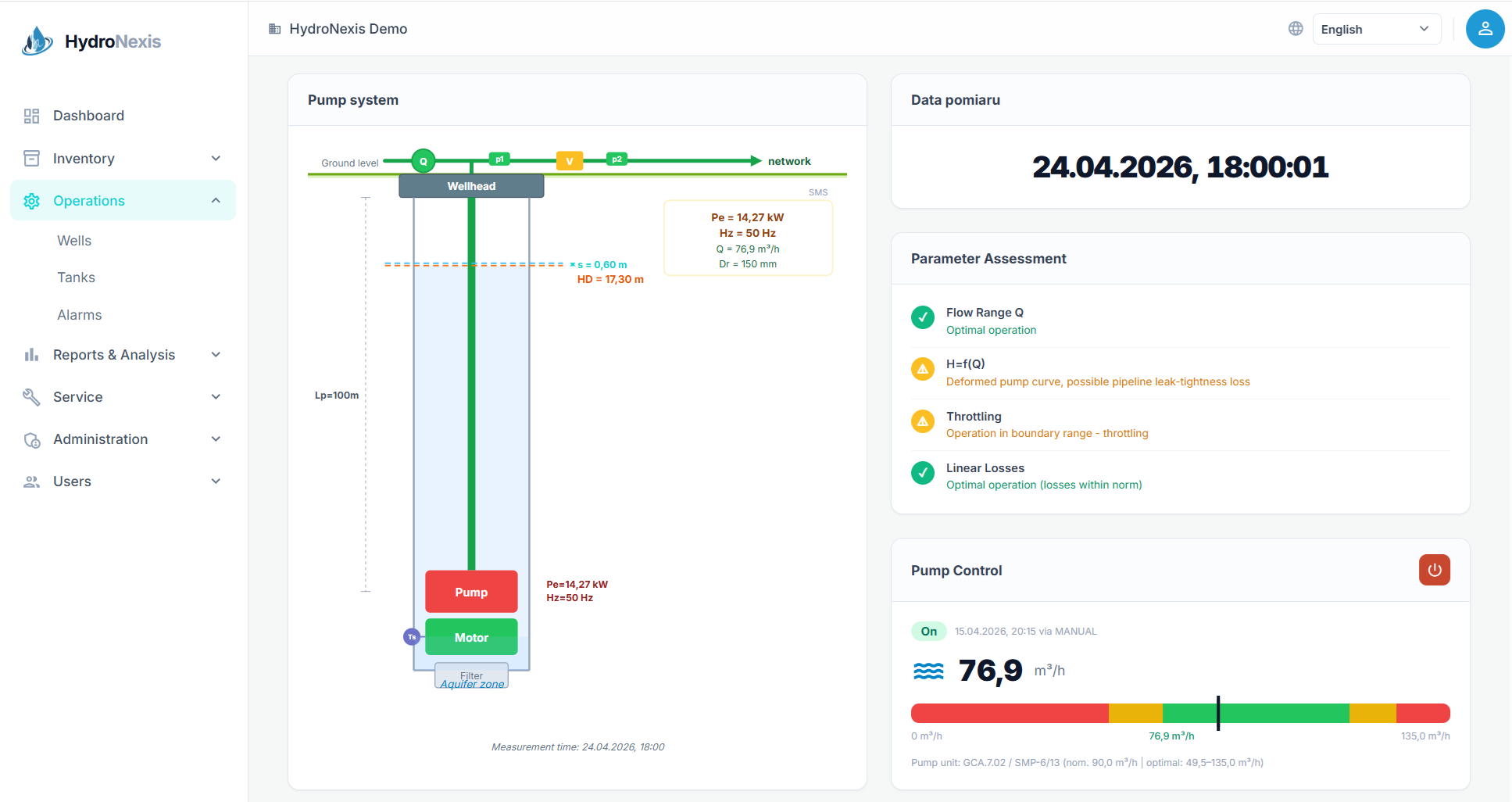This screenshot has width=1512, height=802.
Task: Open the Wells submenu item
Action: [74, 241]
